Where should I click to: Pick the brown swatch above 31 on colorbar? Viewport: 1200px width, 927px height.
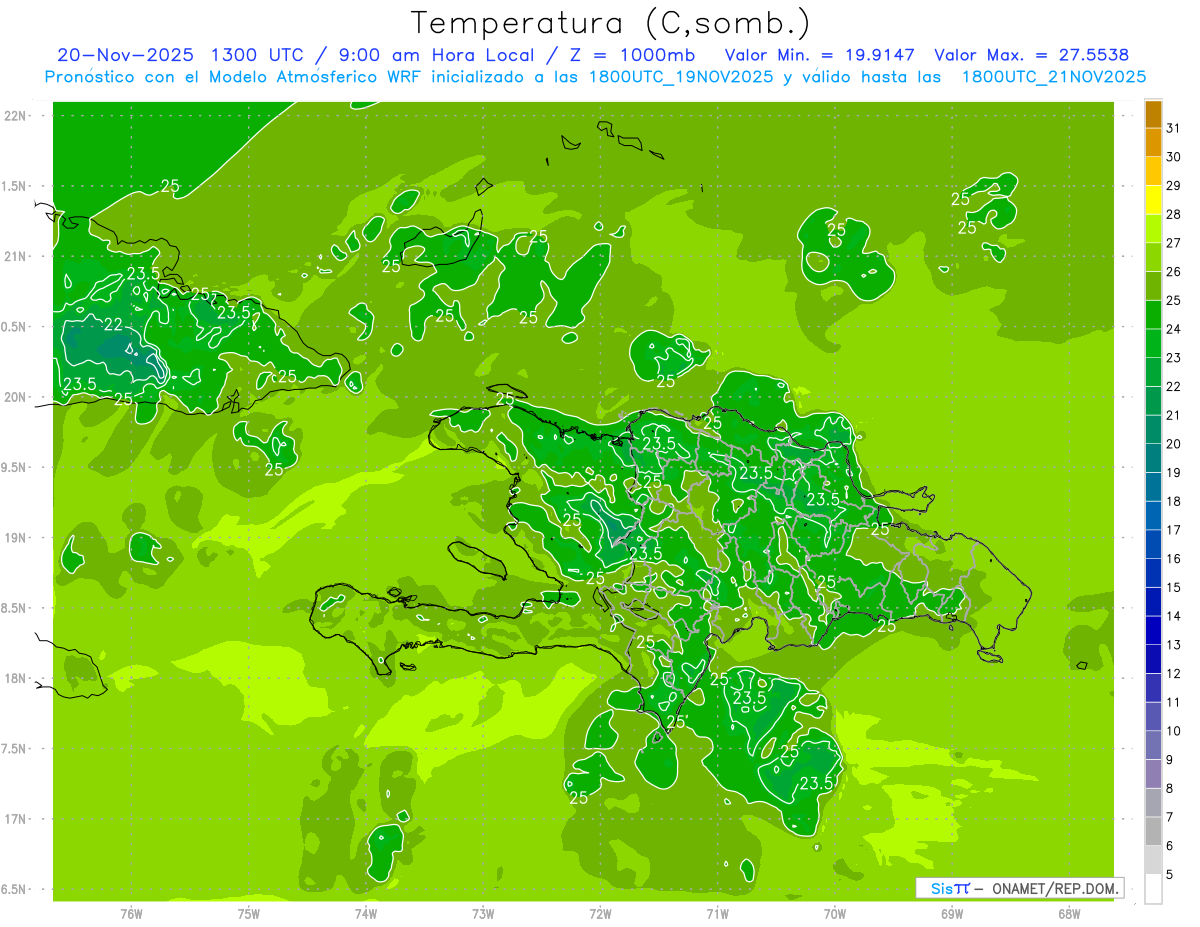pyautogui.click(x=1153, y=114)
